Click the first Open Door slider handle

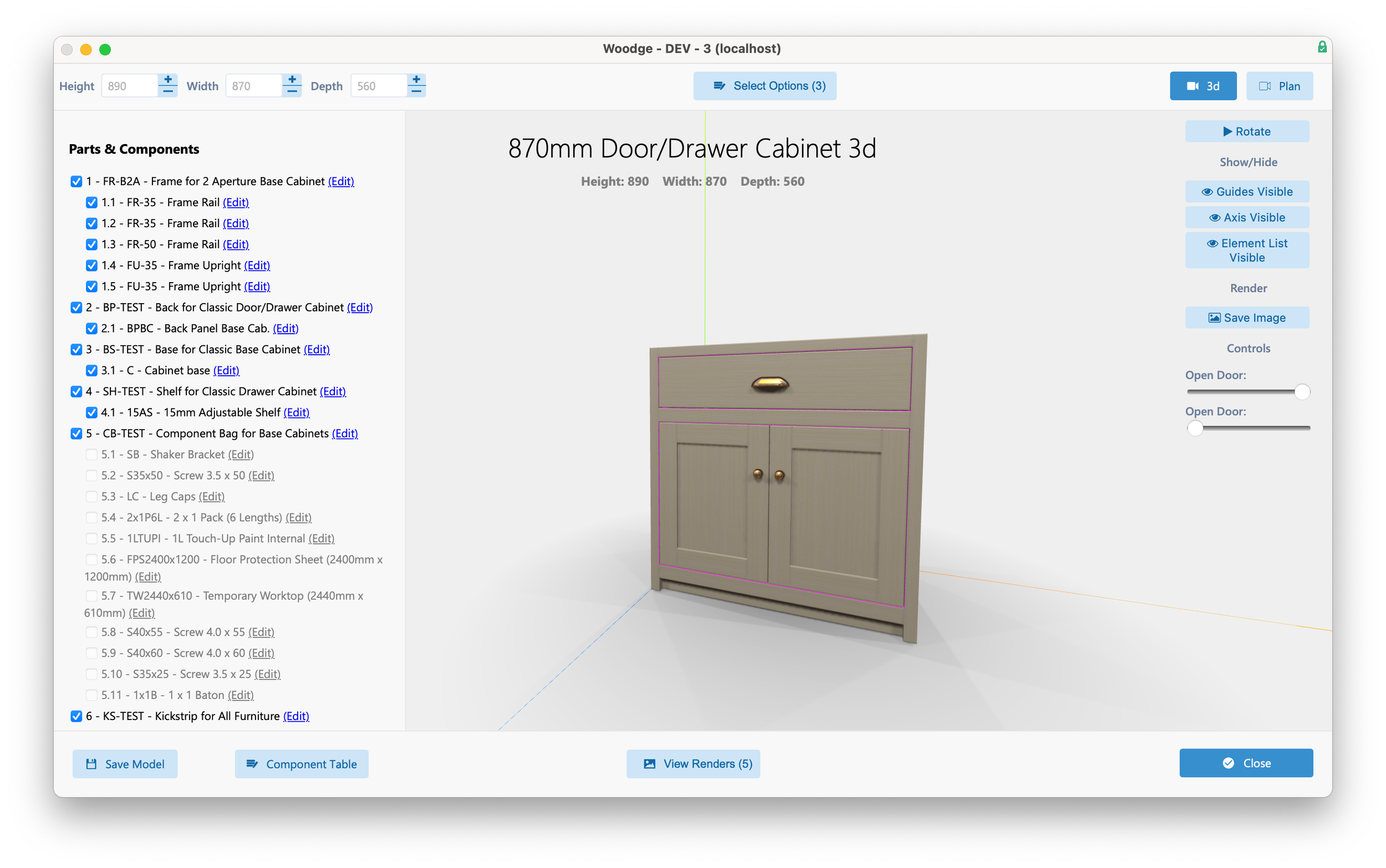click(1302, 392)
